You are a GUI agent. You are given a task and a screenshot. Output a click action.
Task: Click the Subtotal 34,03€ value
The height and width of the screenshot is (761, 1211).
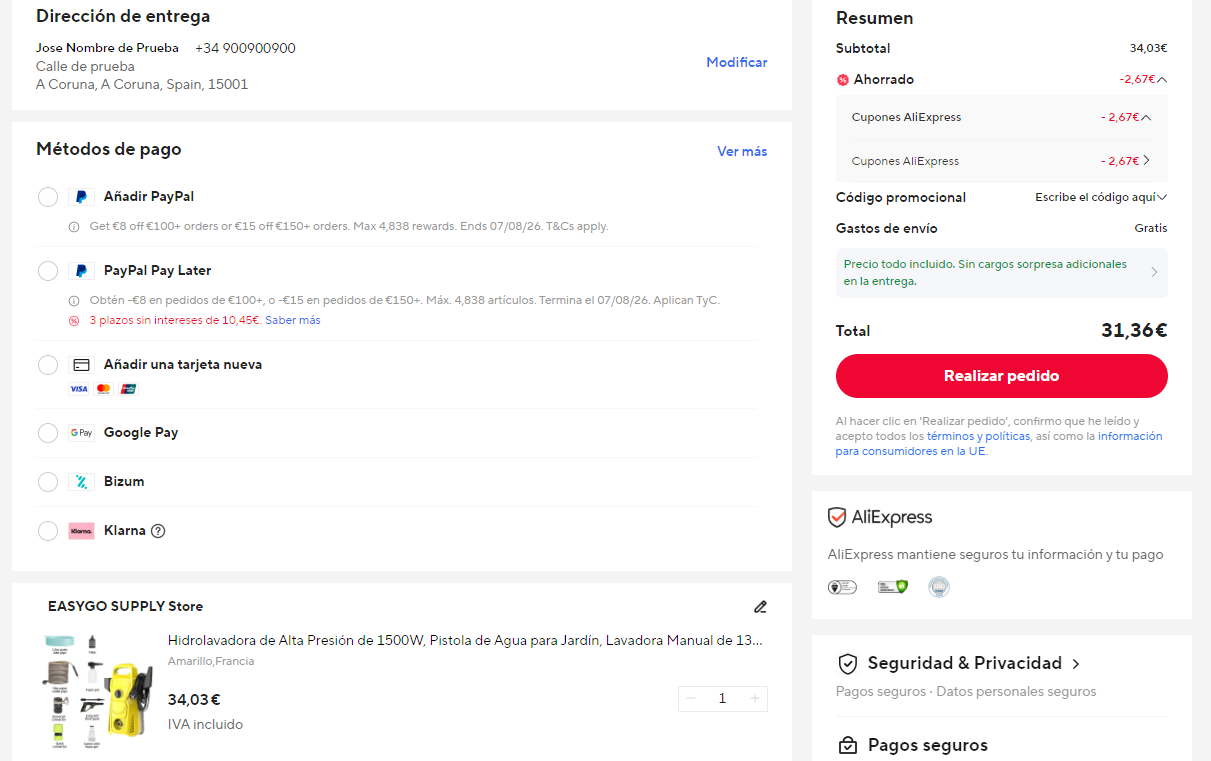[1148, 48]
